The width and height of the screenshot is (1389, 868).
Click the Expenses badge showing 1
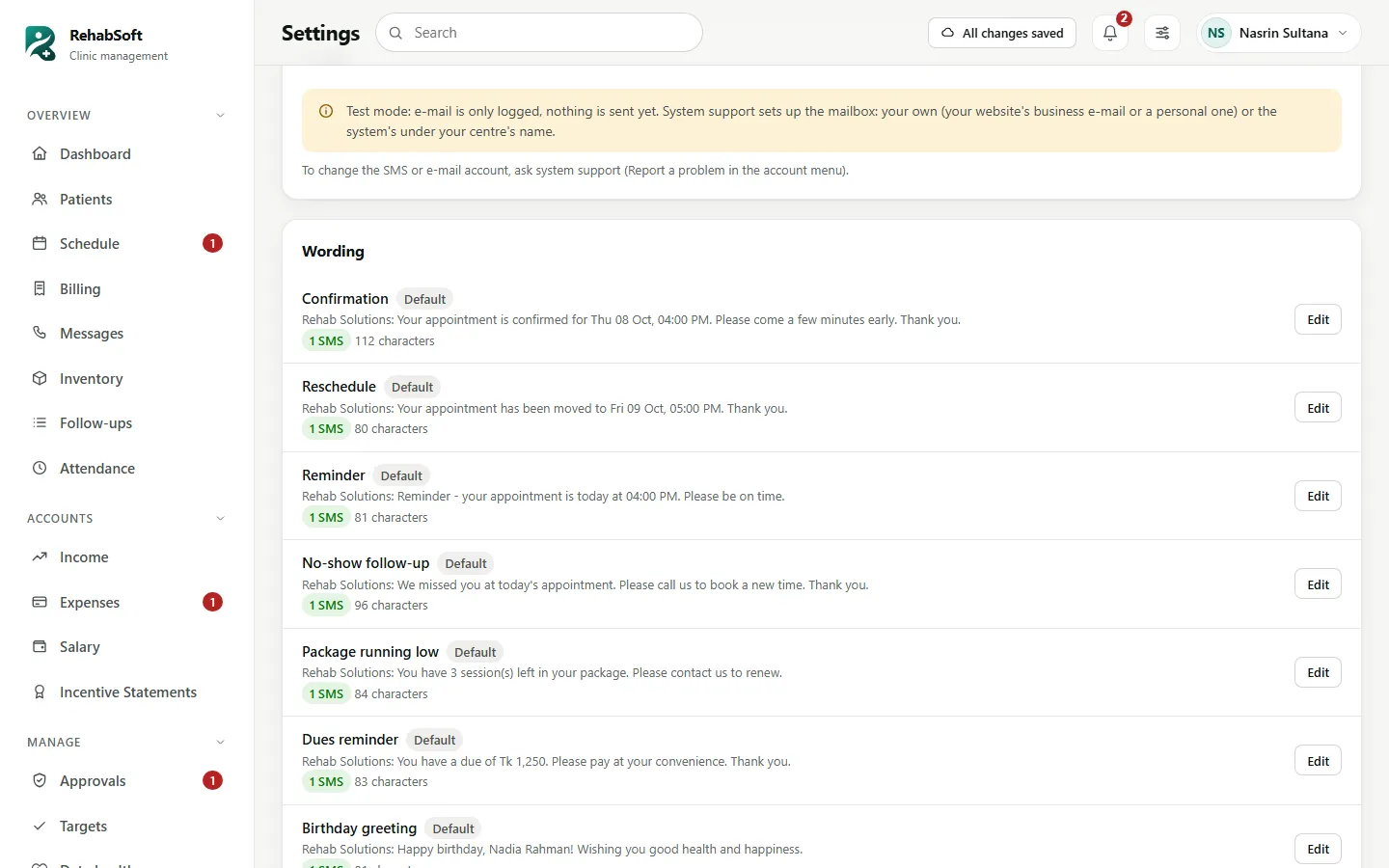coord(212,602)
